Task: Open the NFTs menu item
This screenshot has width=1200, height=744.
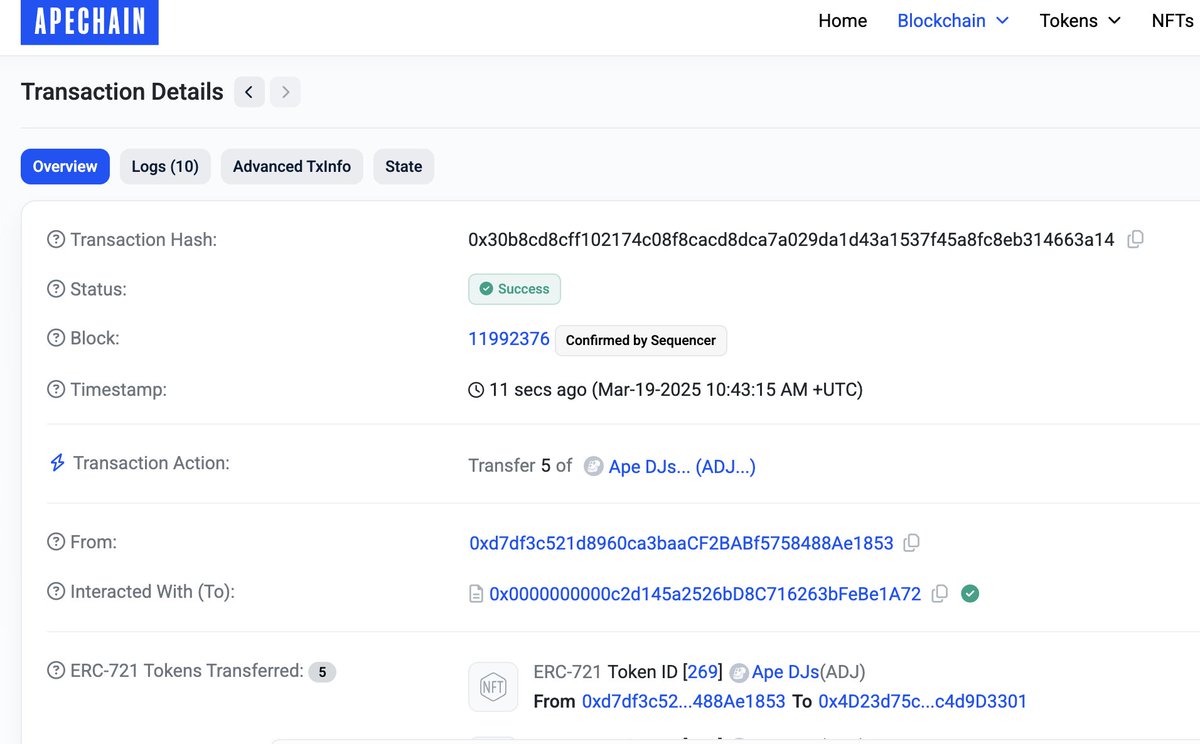Action: [1172, 20]
